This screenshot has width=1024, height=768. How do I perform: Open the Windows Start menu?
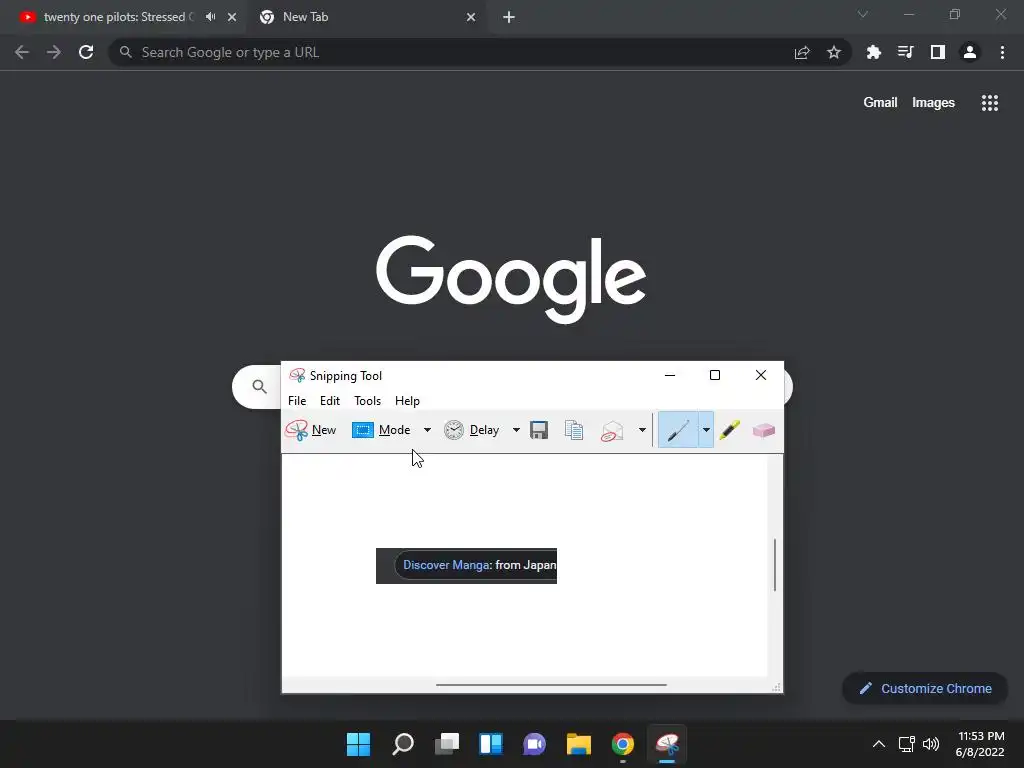358,744
